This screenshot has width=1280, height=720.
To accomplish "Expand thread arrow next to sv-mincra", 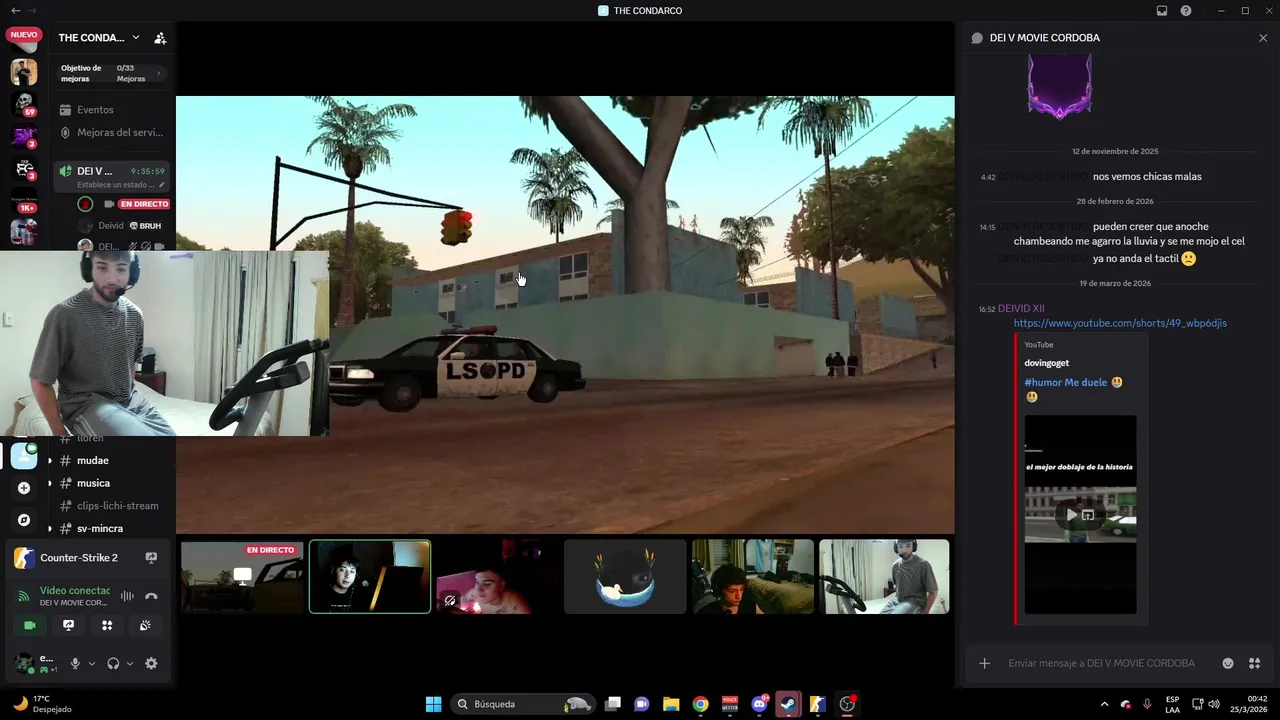I will pyautogui.click(x=49, y=528).
